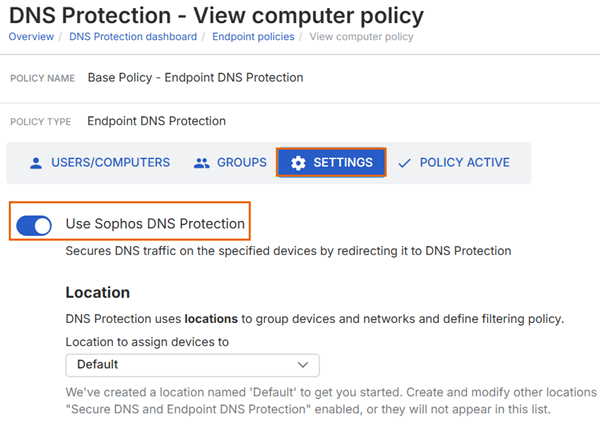Click the Location heading
This screenshot has height=431, width=600.
point(98,292)
